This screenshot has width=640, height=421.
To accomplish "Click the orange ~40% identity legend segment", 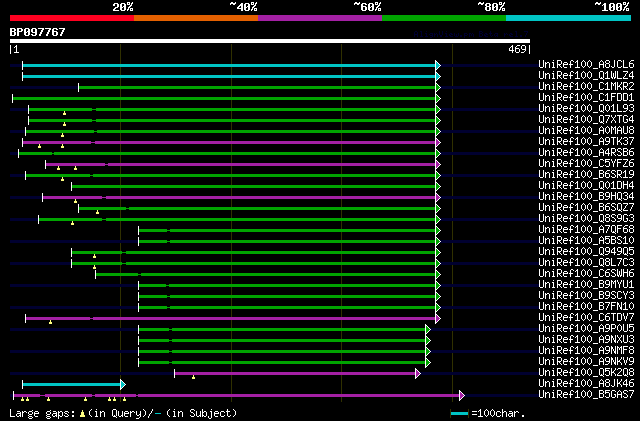I will (x=196, y=18).
